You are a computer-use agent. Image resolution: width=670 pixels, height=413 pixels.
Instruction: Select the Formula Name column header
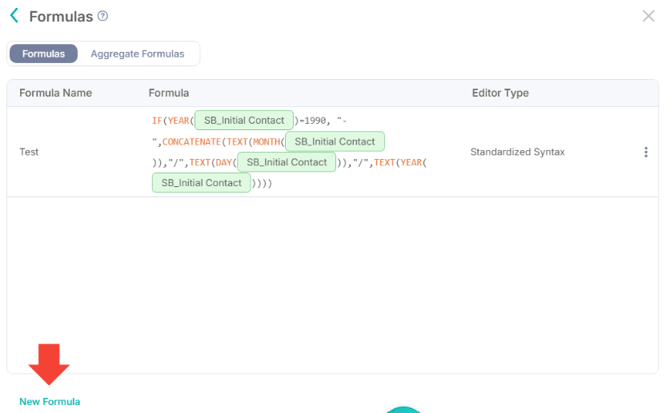click(56, 93)
